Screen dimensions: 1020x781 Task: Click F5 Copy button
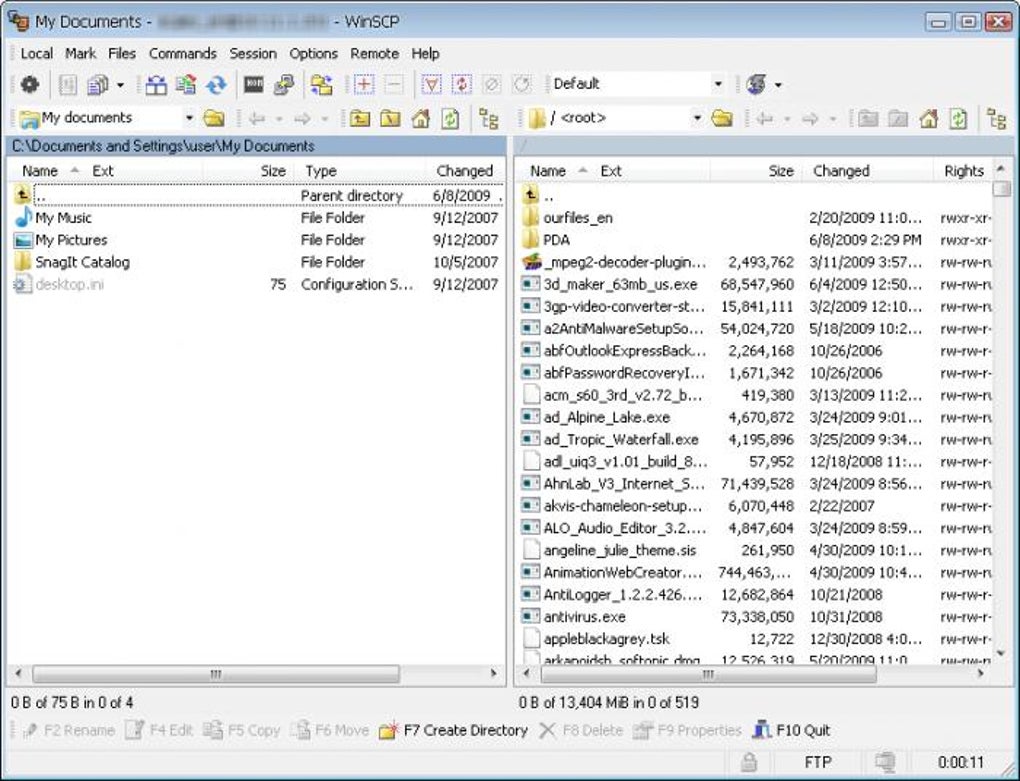(241, 730)
